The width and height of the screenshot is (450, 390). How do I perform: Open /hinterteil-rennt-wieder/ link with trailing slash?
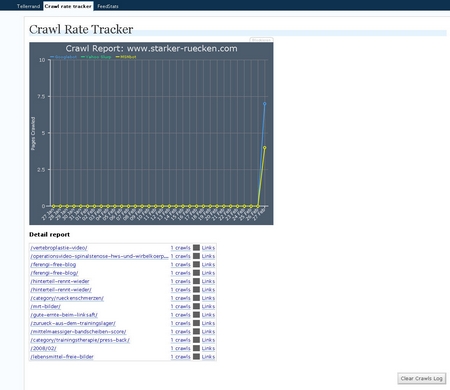click(61, 290)
